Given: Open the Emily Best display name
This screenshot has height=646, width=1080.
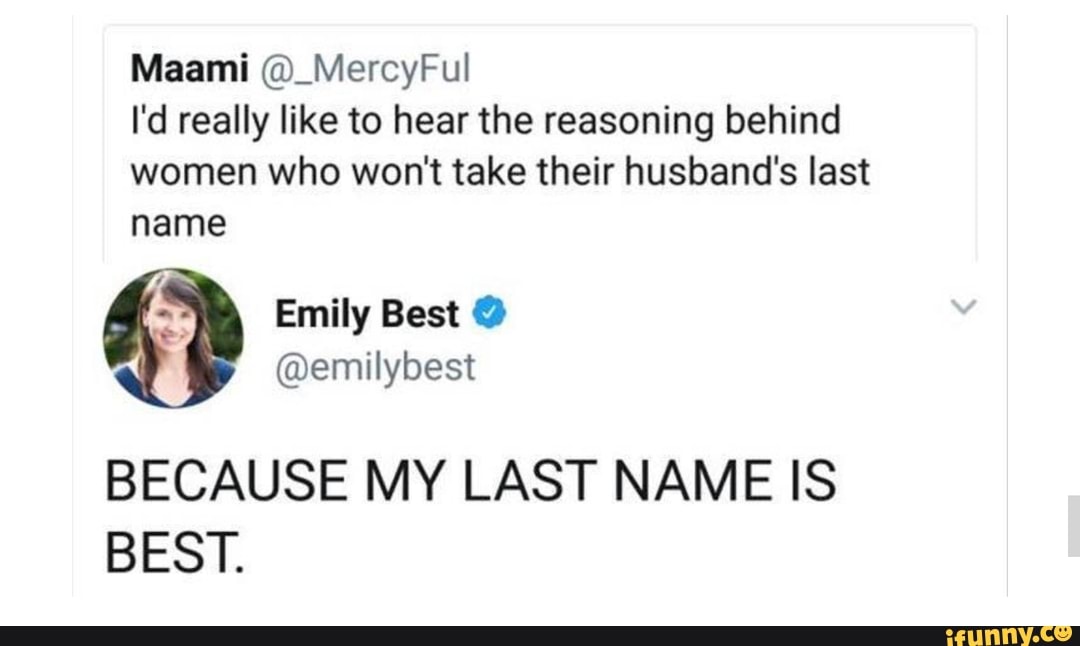Looking at the screenshot, I should click(367, 315).
